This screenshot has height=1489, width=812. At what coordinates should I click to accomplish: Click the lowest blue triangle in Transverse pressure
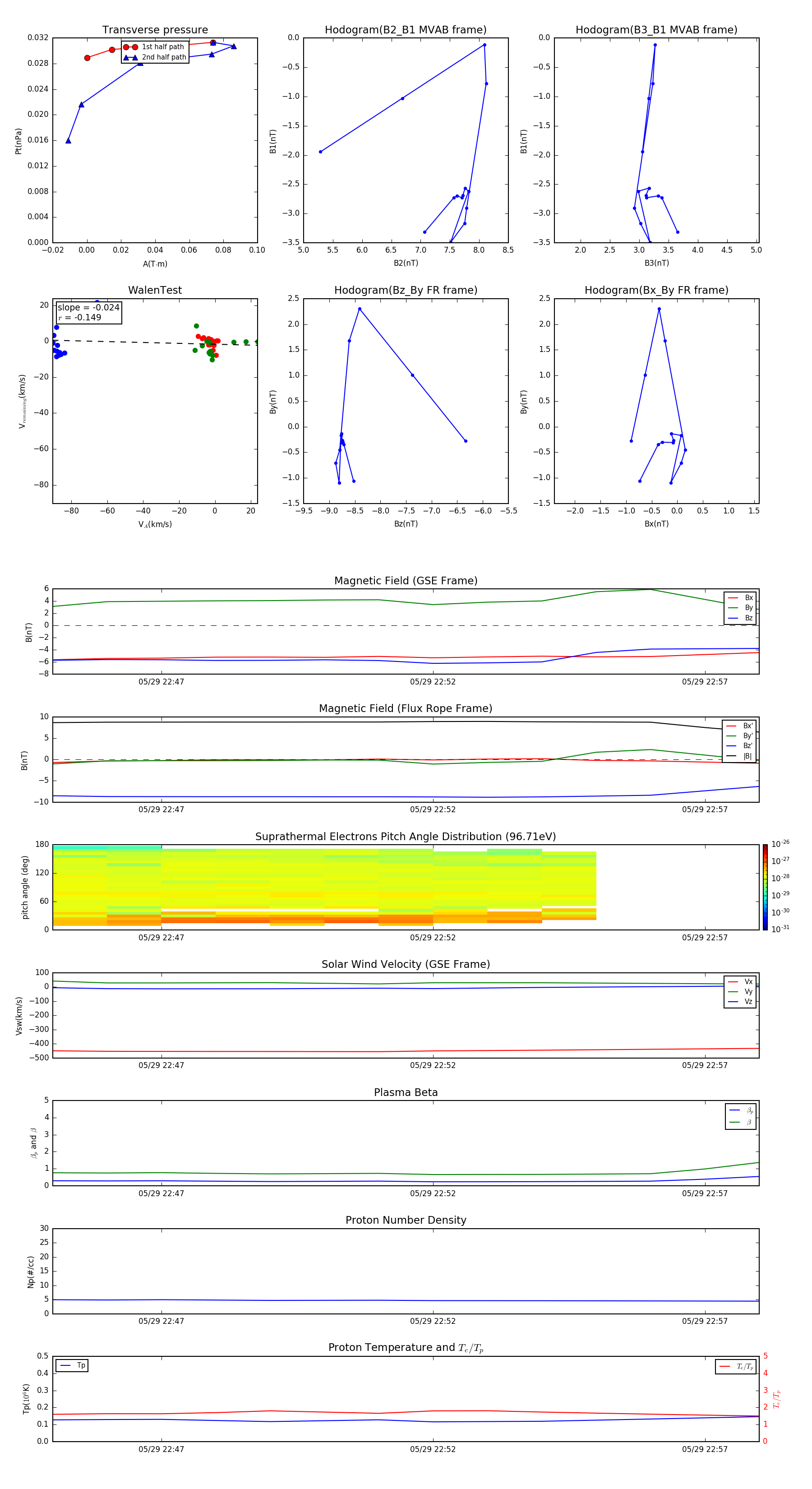click(x=68, y=140)
